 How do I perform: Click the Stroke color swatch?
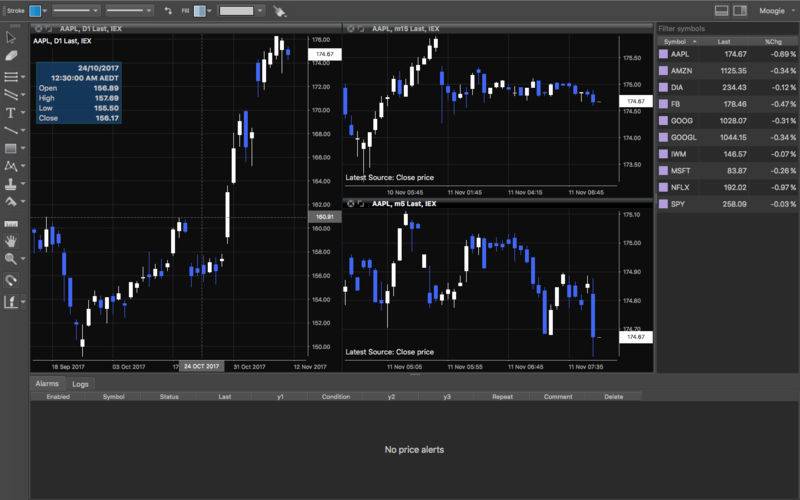(x=35, y=11)
